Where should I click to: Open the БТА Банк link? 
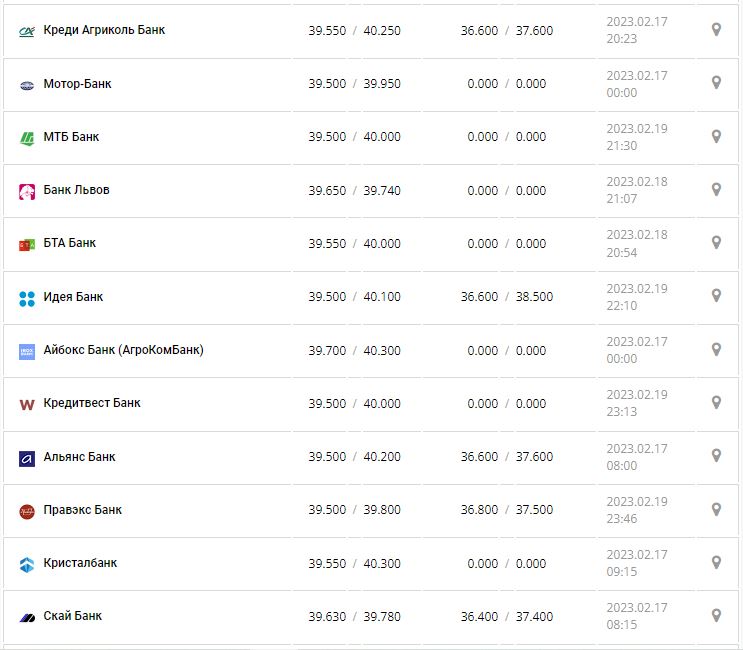(70, 243)
